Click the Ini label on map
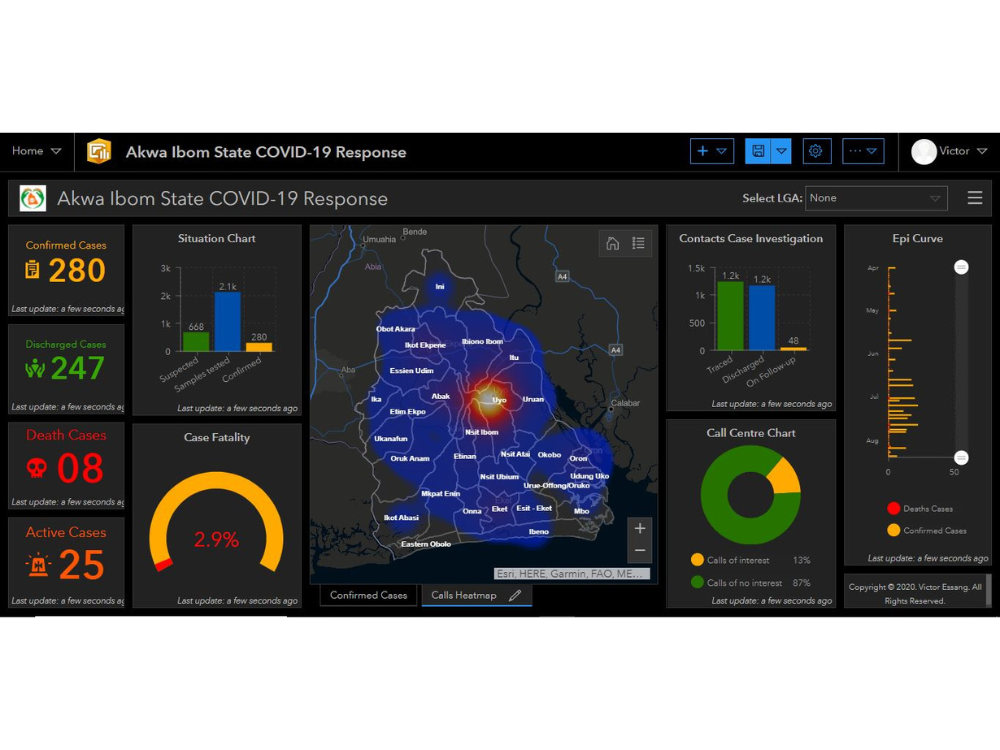The width and height of the screenshot is (1000, 750). [440, 286]
